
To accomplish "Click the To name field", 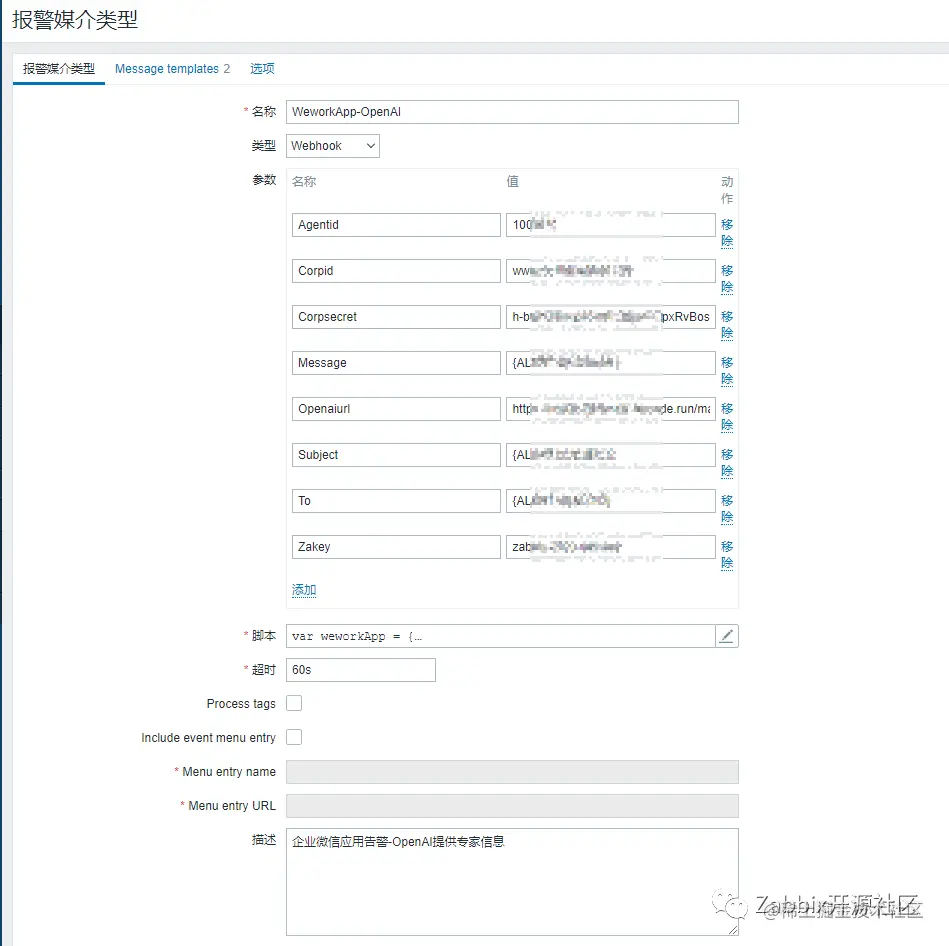I will [396, 501].
